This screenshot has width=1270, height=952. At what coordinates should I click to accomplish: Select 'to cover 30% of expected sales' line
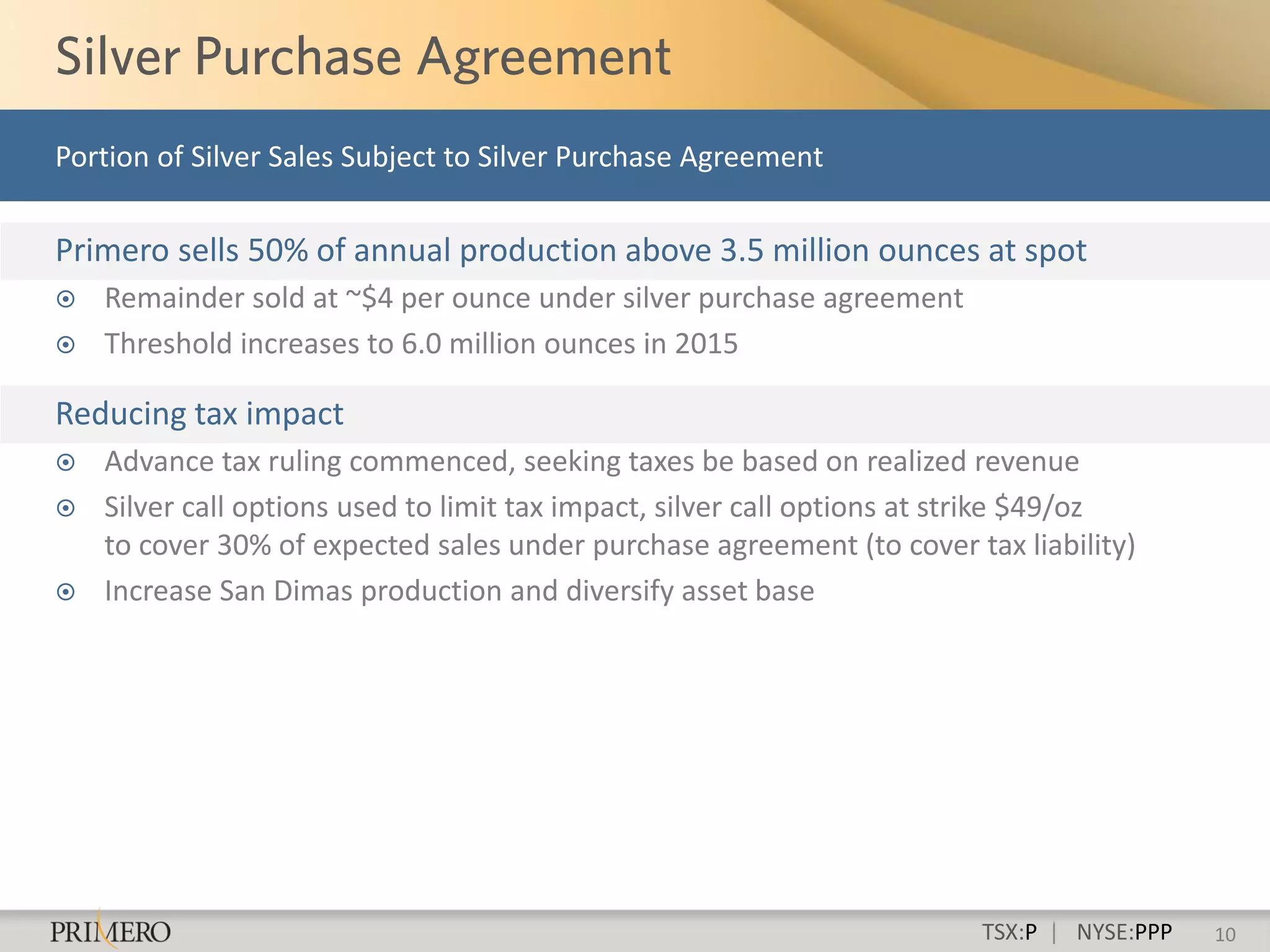tap(619, 545)
